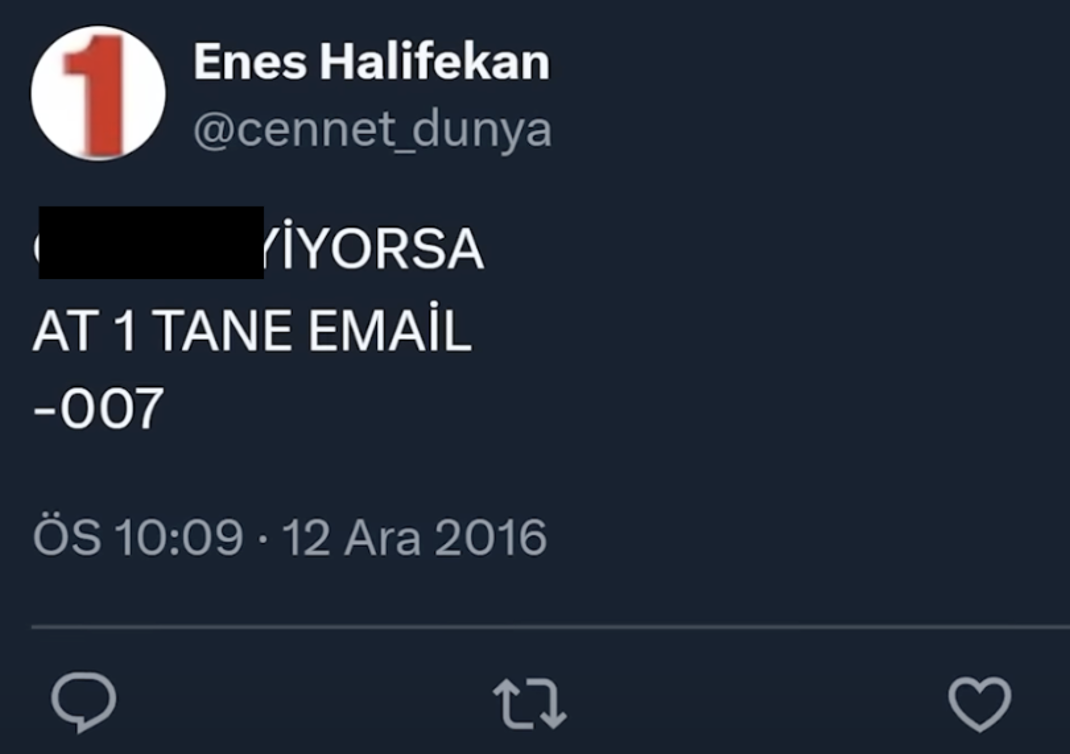Open the 12 Ara 2016 date link
Viewport: 1070px width, 754px height.
414,538
